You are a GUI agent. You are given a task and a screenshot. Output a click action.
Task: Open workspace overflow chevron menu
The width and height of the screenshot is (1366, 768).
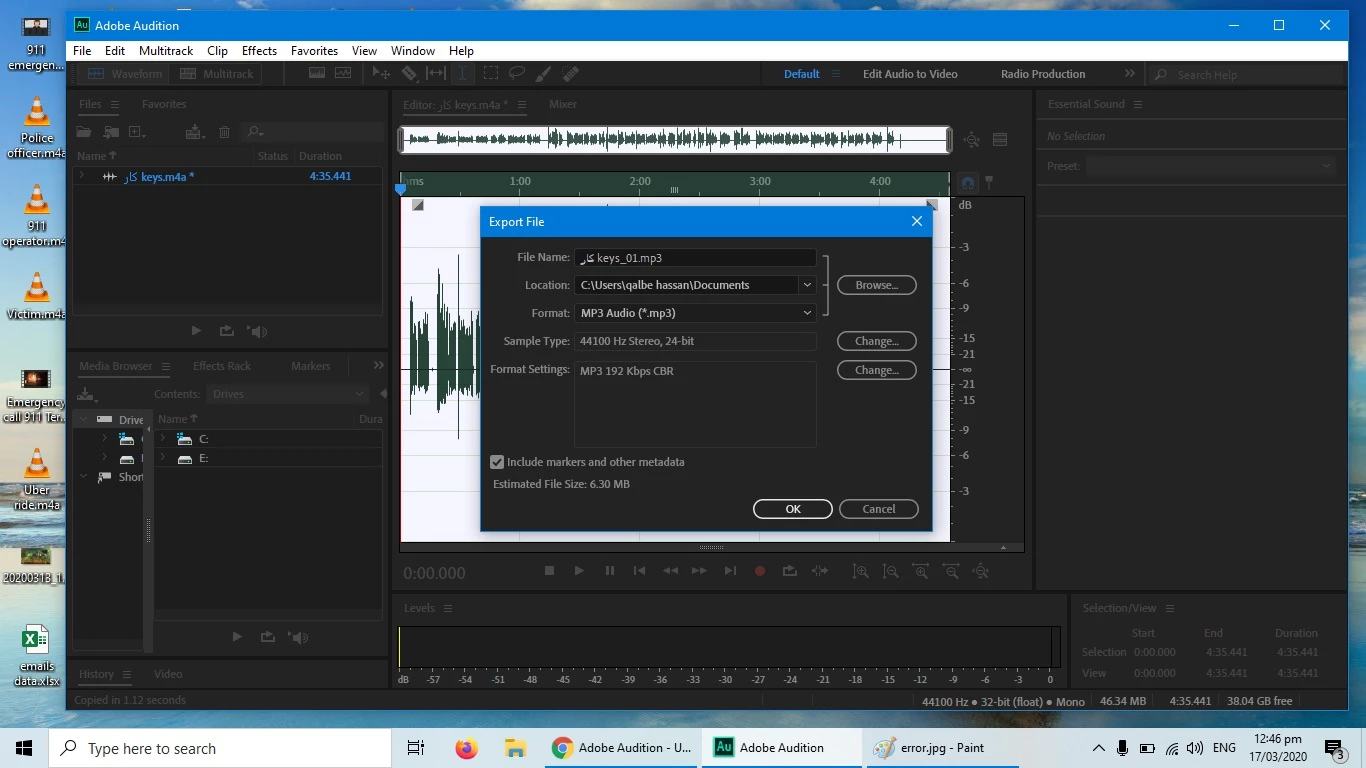pos(1130,74)
